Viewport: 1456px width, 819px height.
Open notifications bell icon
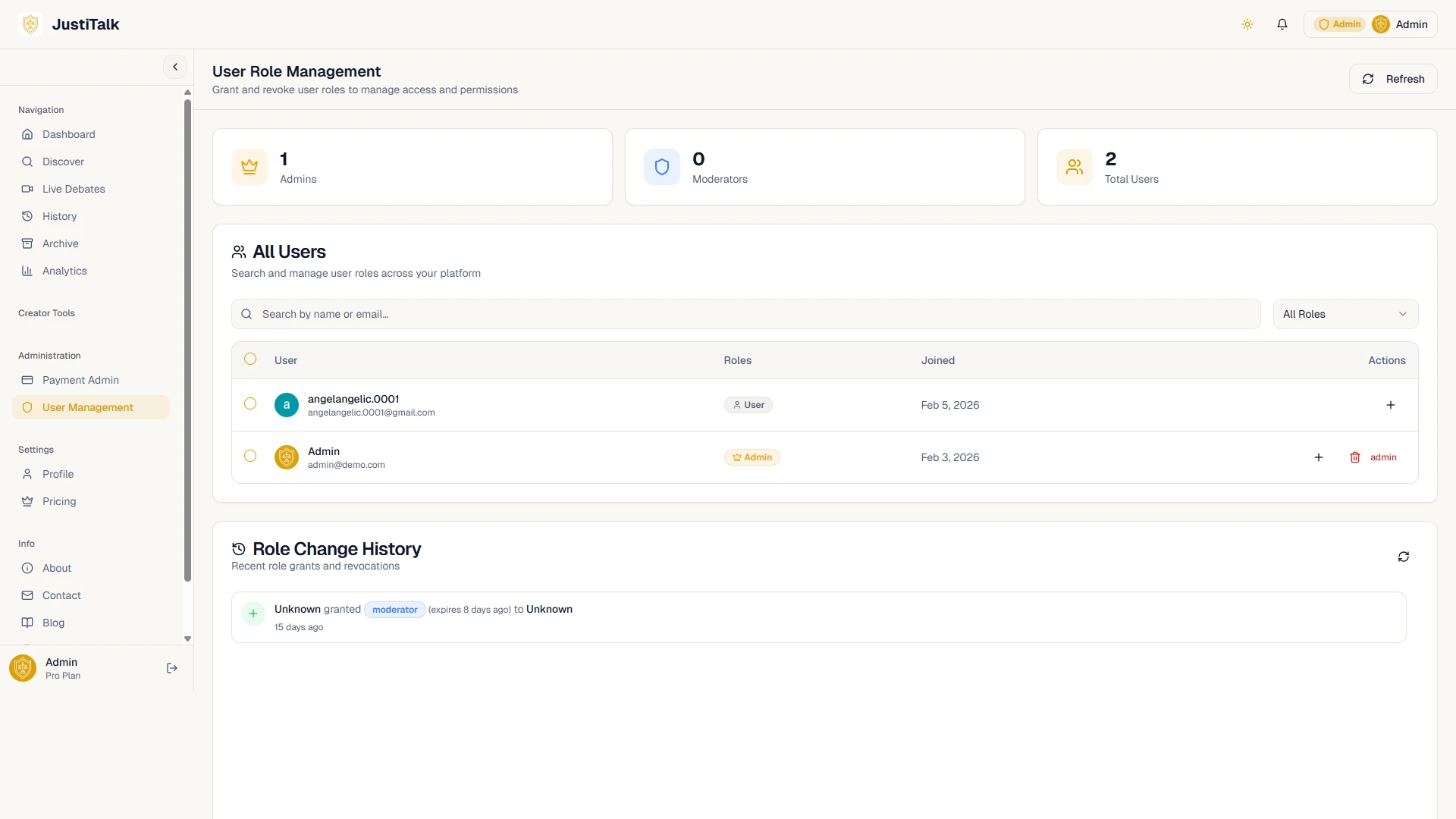coord(1282,24)
